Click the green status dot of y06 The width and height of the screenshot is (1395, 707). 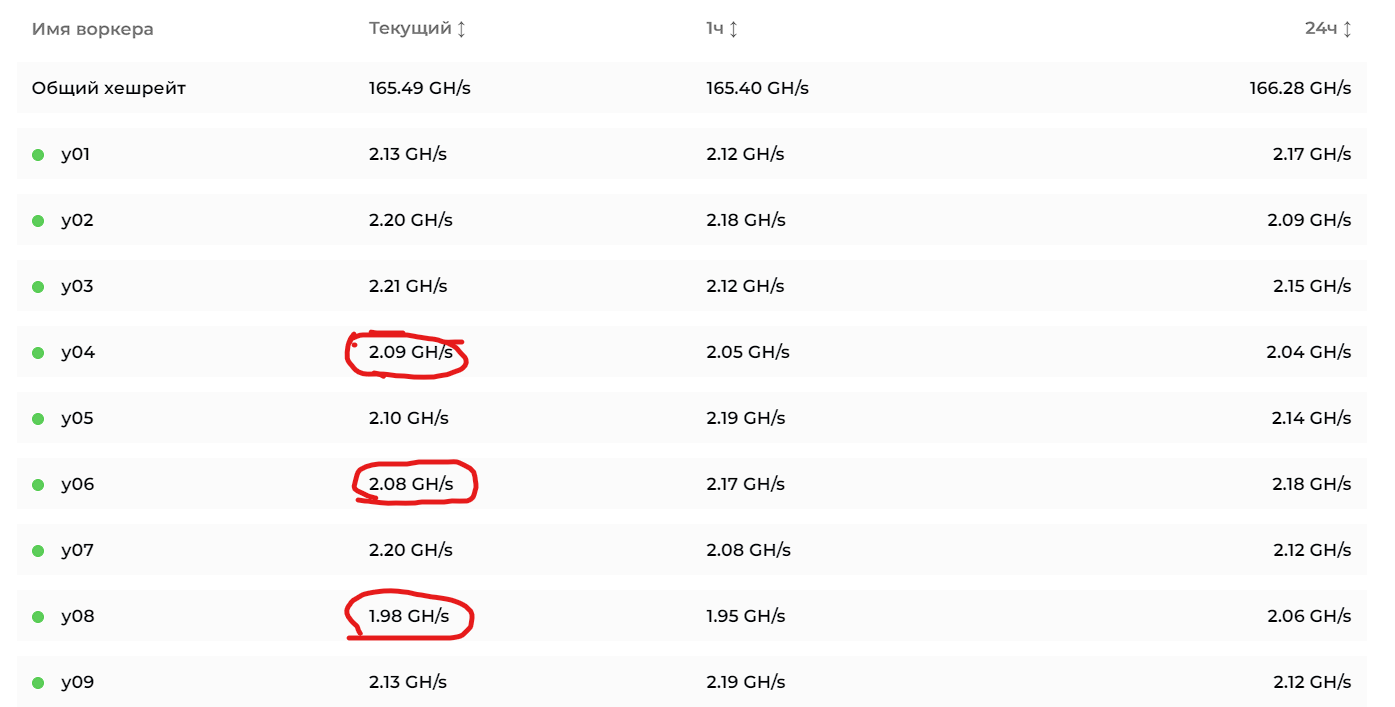38,485
